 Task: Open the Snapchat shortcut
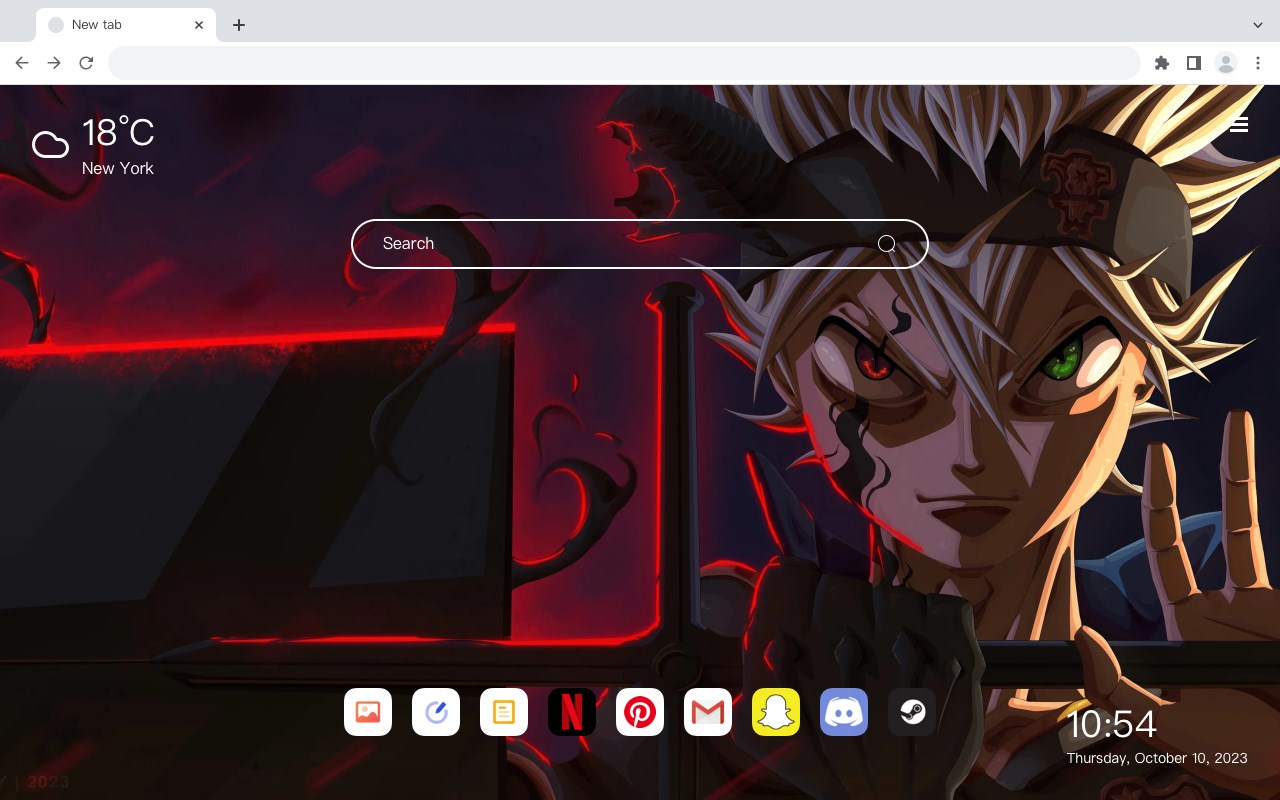(776, 712)
